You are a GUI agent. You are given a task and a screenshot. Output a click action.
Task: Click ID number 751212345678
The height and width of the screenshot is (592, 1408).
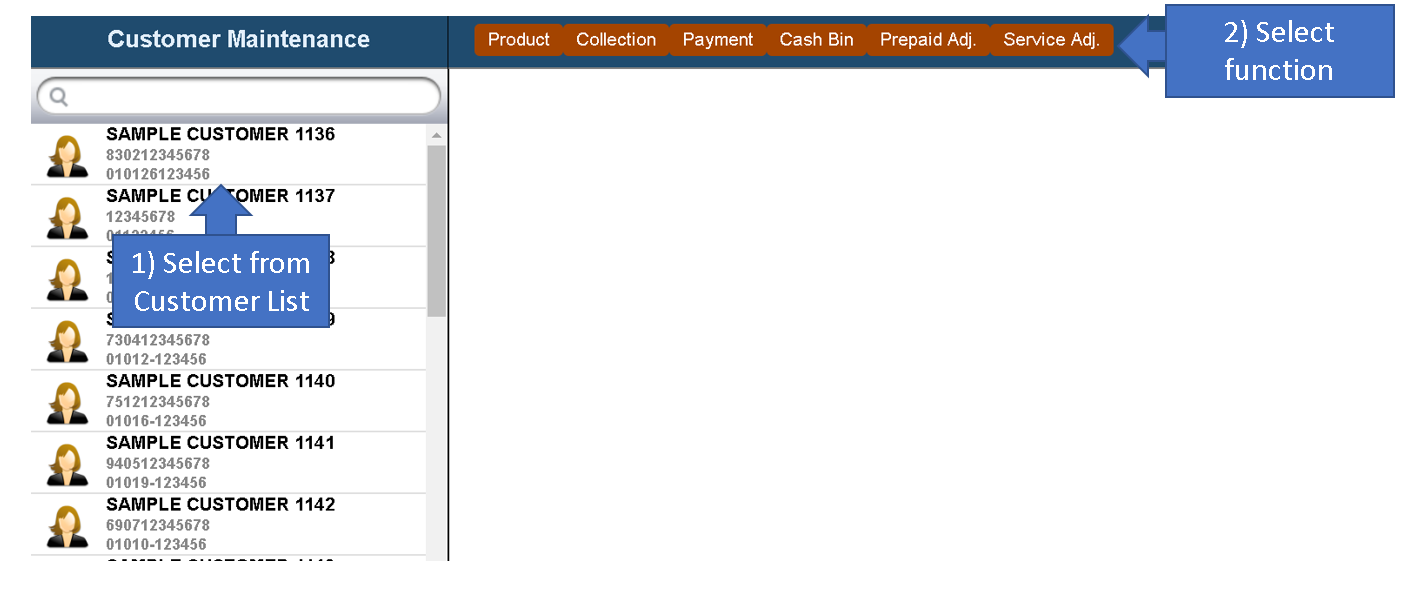coord(158,402)
